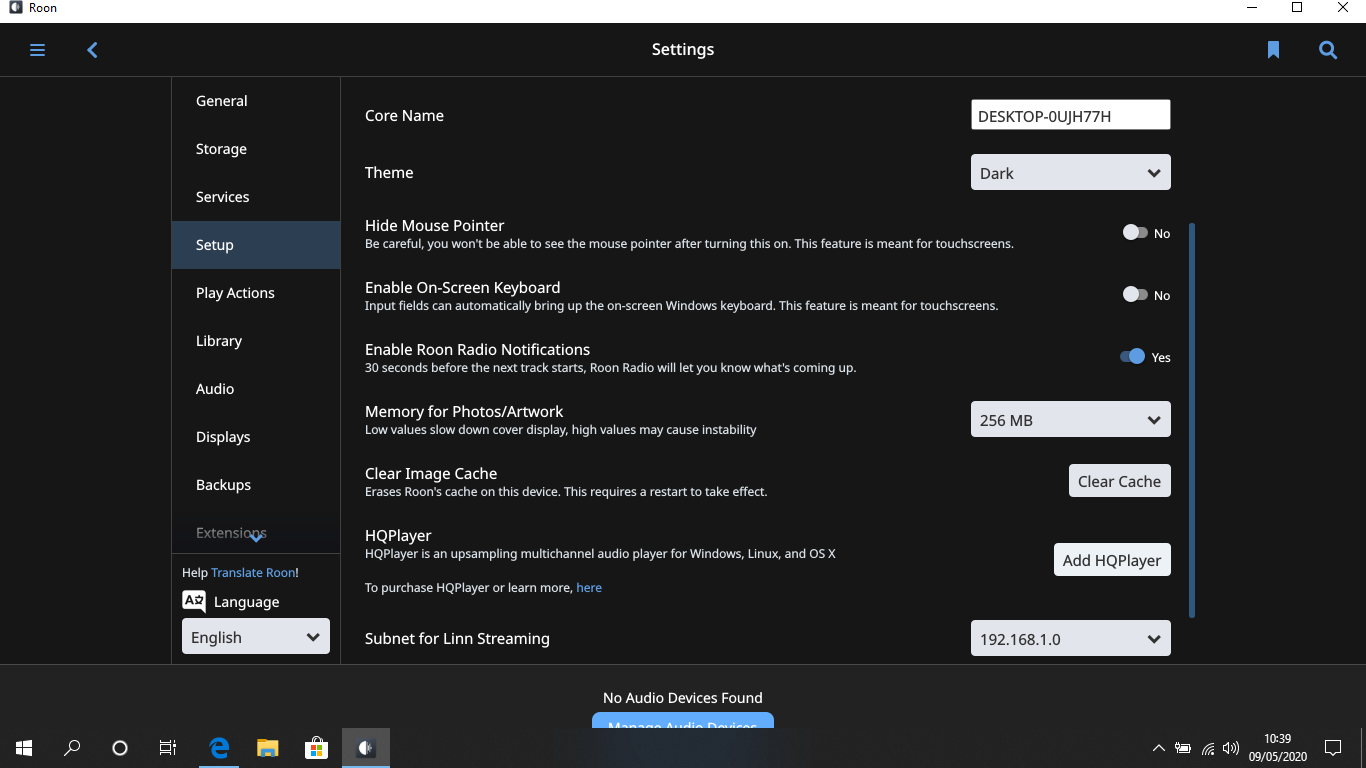This screenshot has height=768, width=1366.
Task: Open the taskbar clock and date
Action: pyautogui.click(x=1277, y=747)
